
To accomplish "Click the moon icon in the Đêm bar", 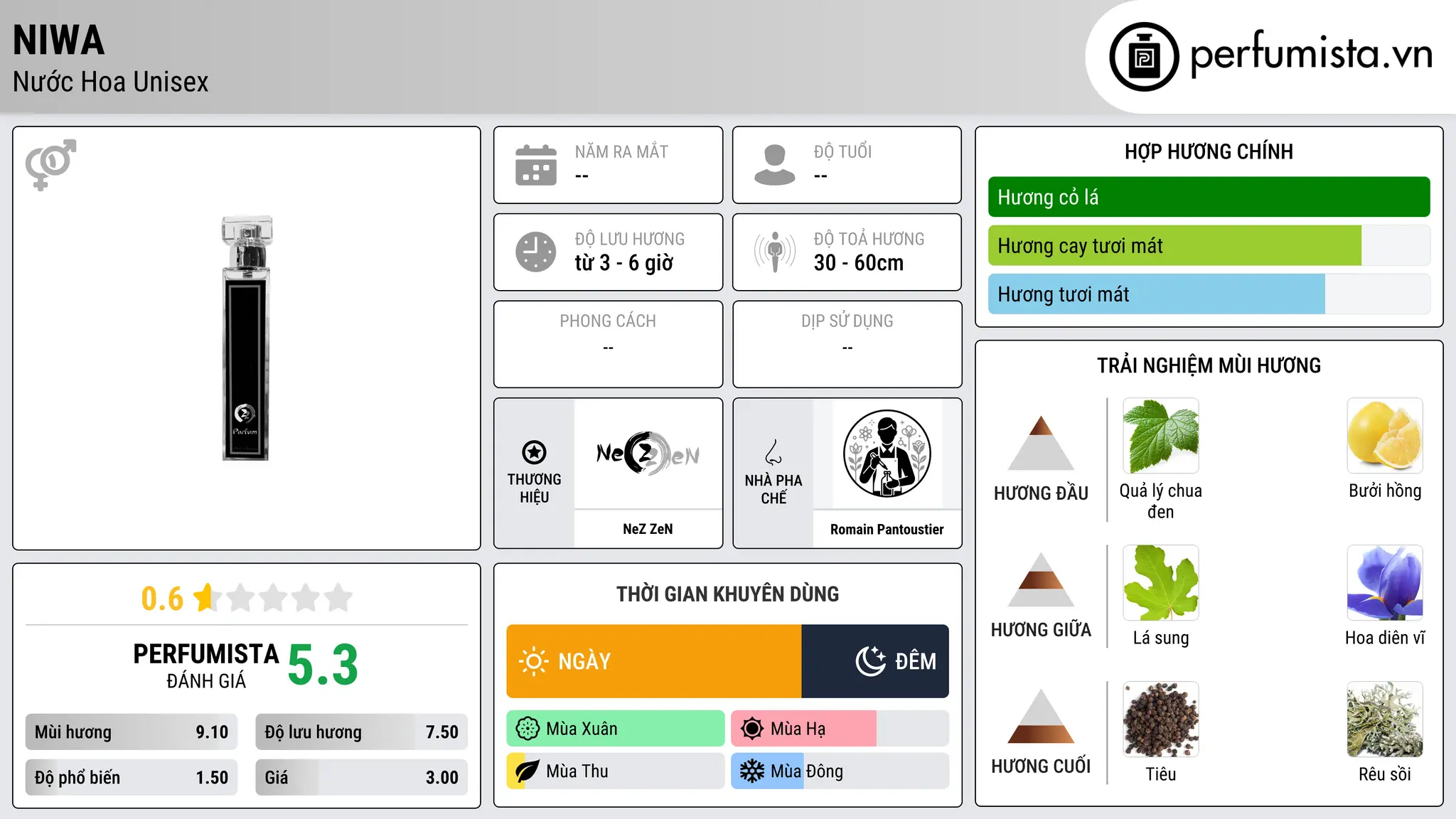I will pos(870,661).
